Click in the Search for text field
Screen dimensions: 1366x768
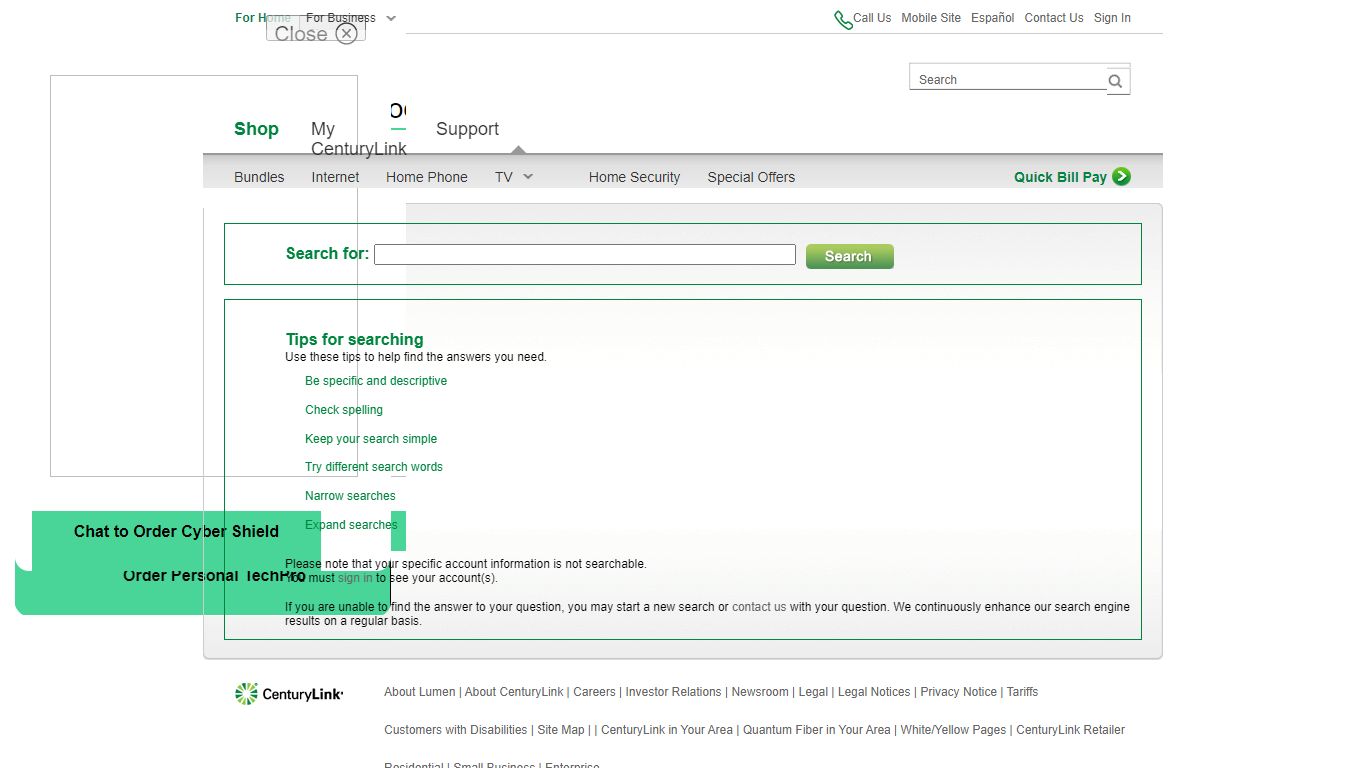[x=585, y=255]
